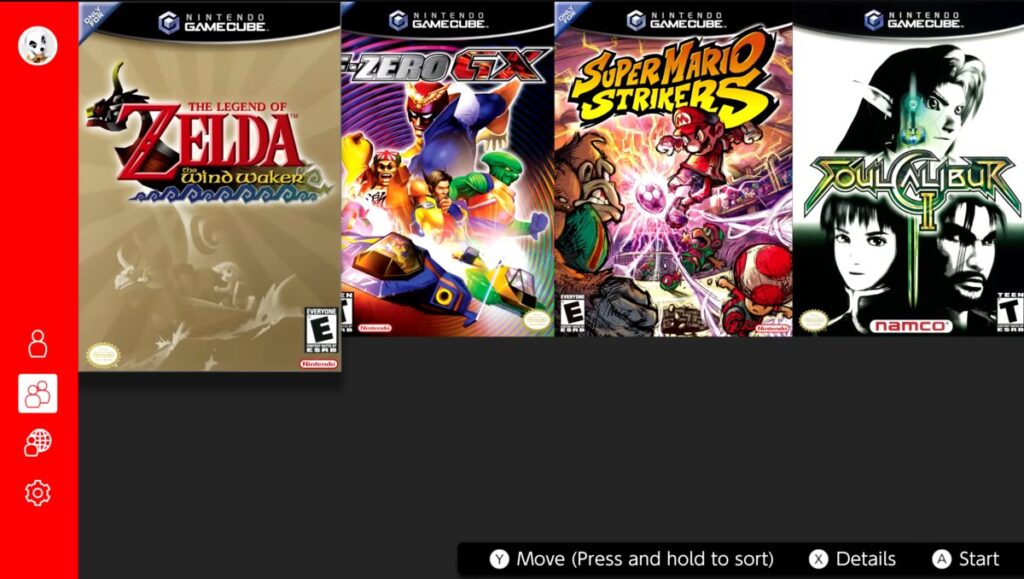The image size is (1024, 579).
Task: Select the Super Mario Strikers game cover
Action: (x=673, y=168)
